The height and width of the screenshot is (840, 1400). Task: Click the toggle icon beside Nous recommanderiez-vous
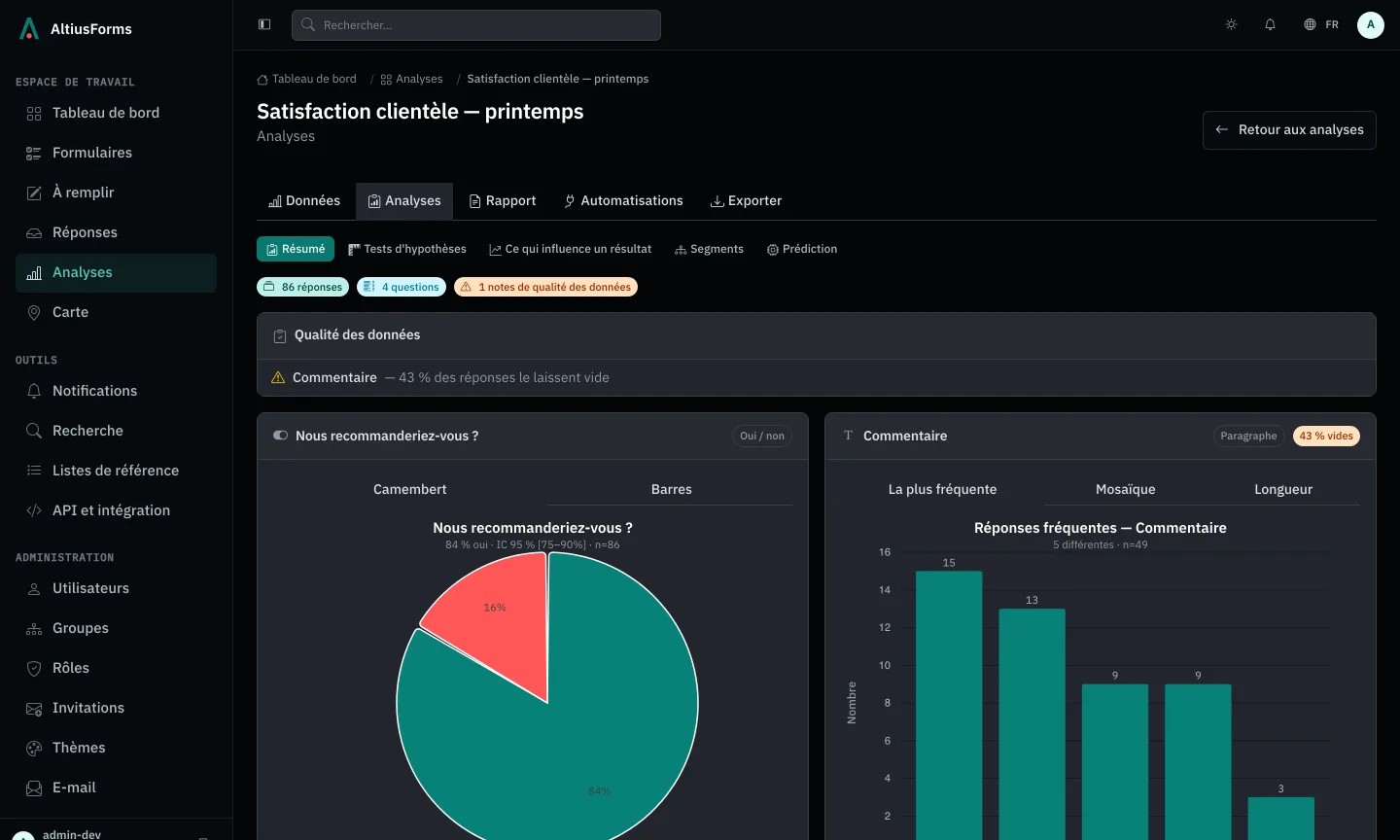pos(281,436)
